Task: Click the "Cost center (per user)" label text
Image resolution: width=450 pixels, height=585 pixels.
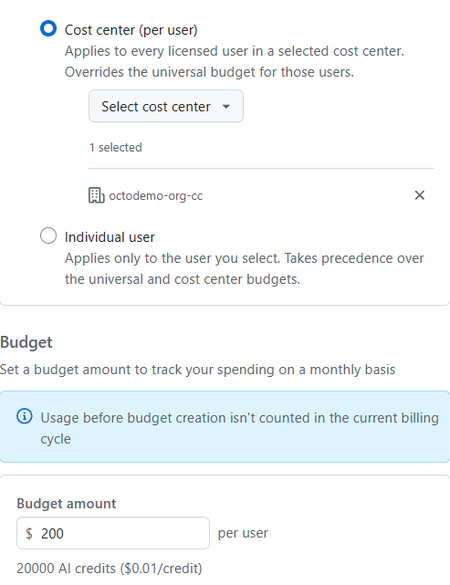Action: (131, 30)
